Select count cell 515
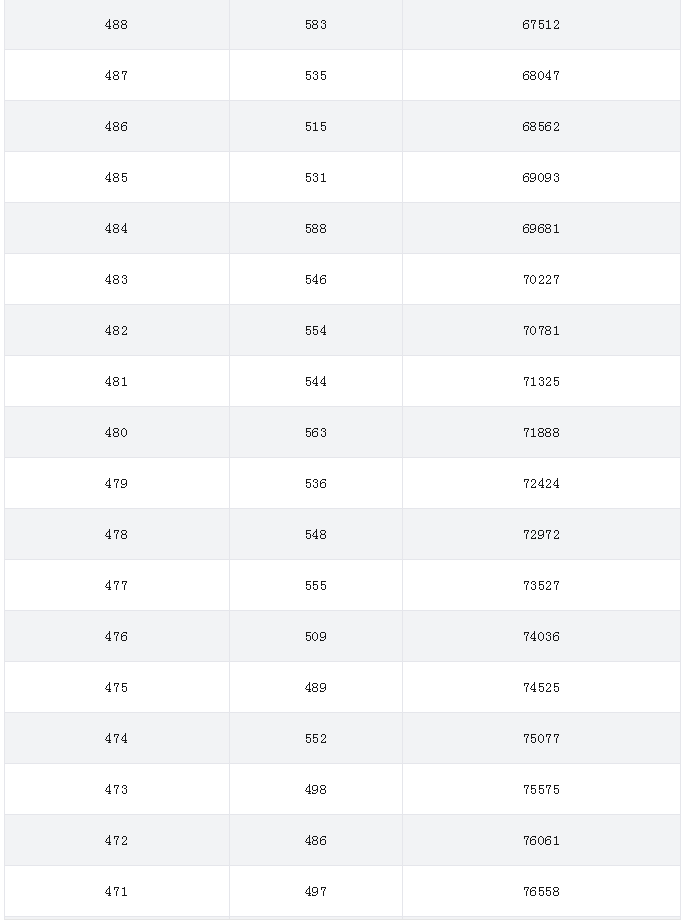The image size is (685, 920). pos(316,127)
